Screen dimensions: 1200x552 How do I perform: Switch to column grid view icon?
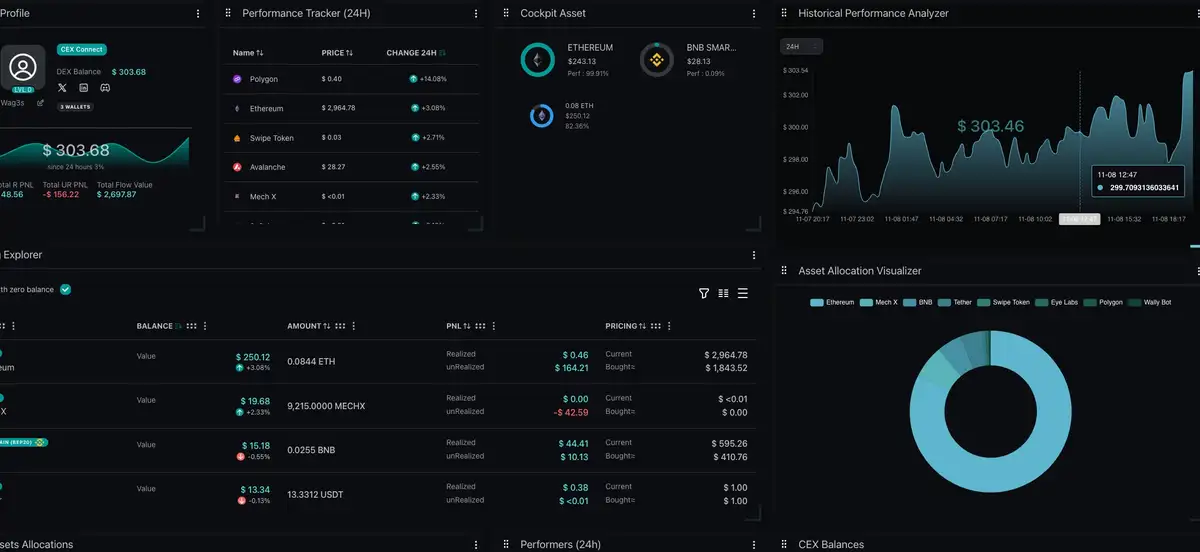pyautogui.click(x=723, y=293)
